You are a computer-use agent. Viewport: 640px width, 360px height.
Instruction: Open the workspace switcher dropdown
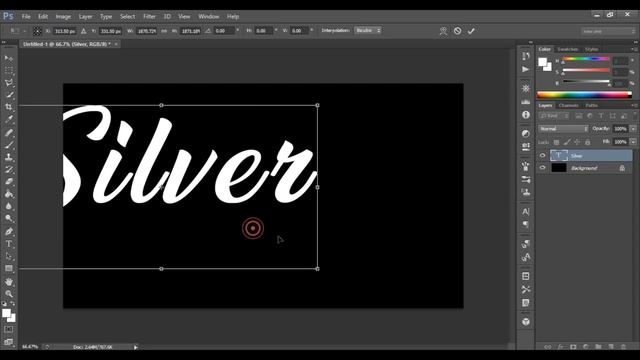609,31
